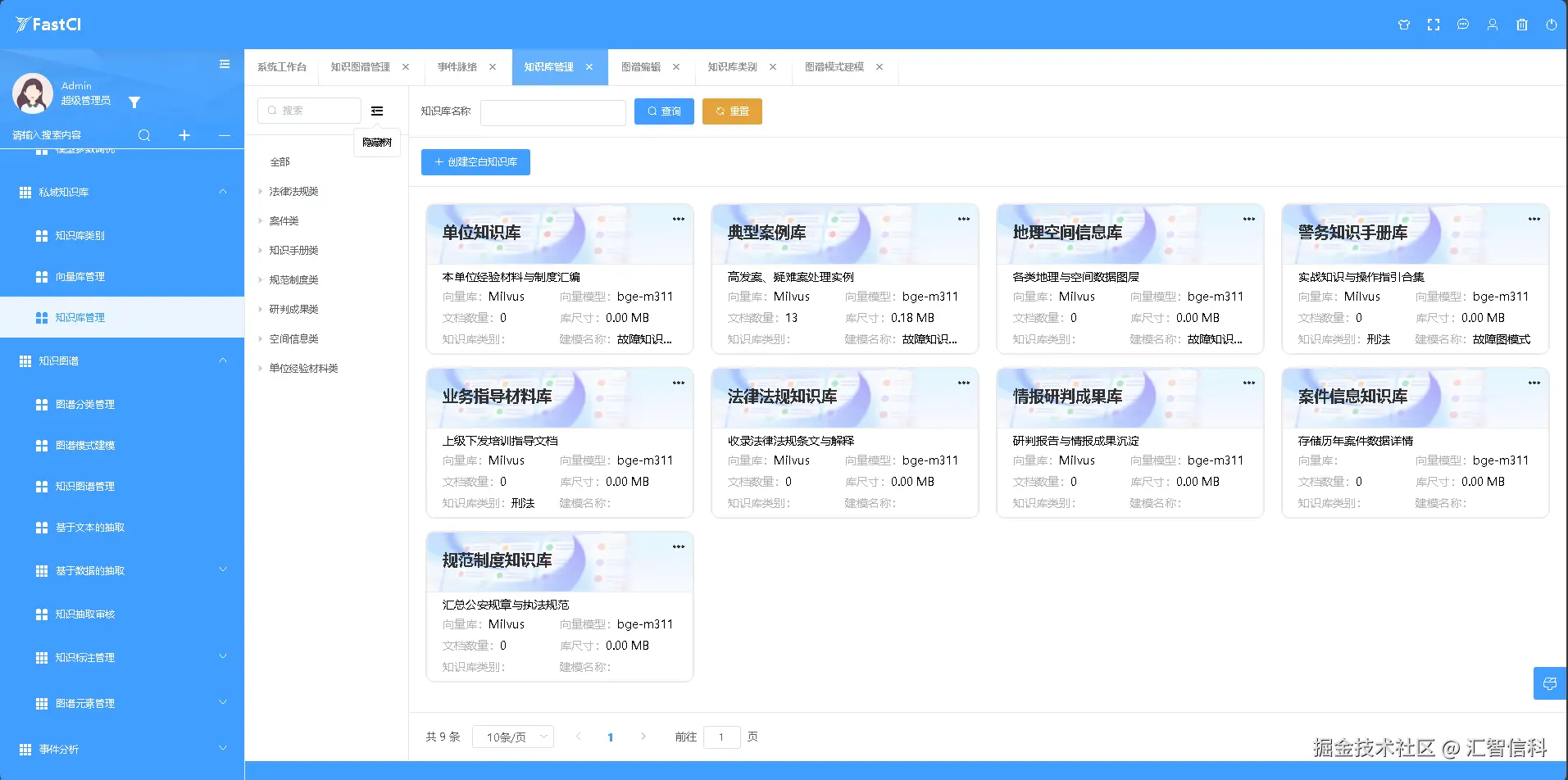Expand the 事件分析 sidebar group

pos(223,749)
